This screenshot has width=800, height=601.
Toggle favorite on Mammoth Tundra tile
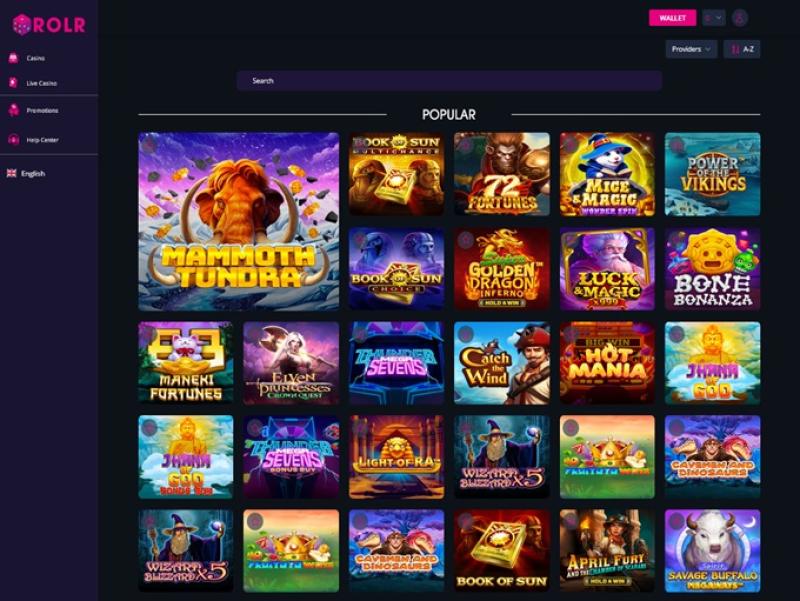point(148,143)
